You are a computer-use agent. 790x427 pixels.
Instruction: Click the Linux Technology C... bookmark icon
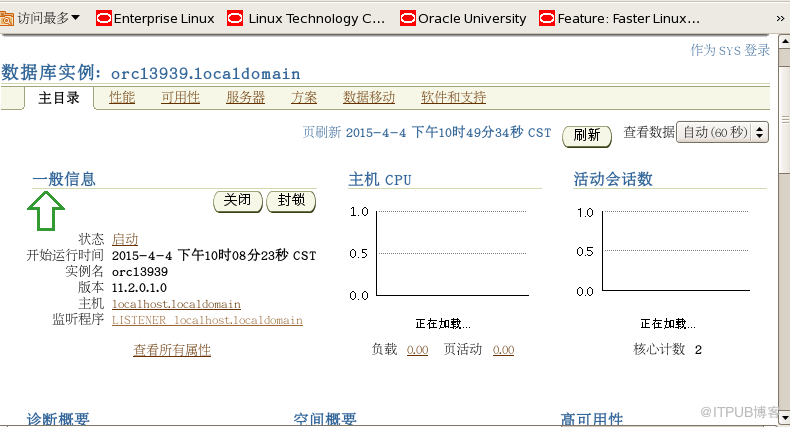(235, 19)
